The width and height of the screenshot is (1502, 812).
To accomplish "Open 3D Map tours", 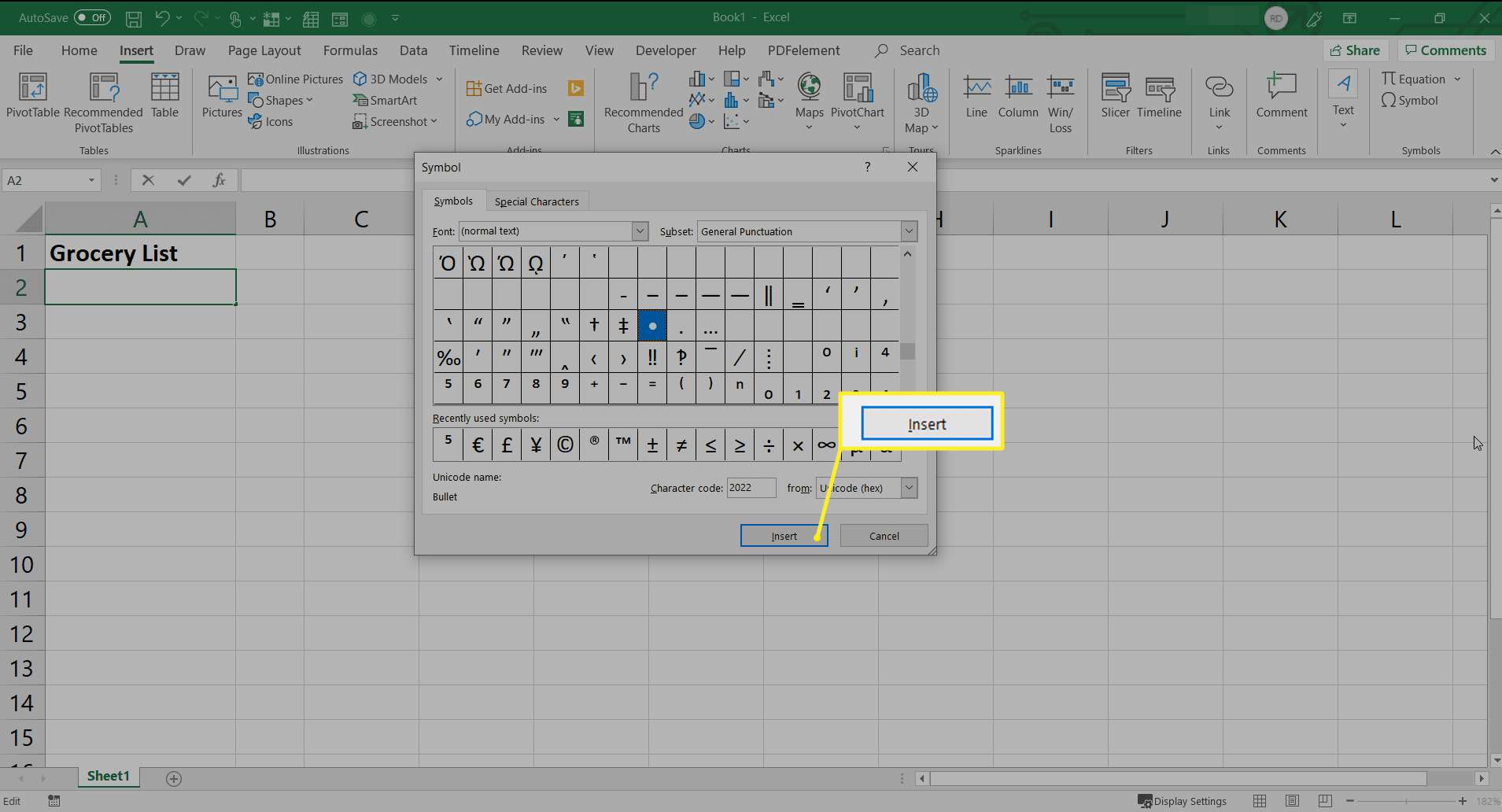I will tap(921, 103).
